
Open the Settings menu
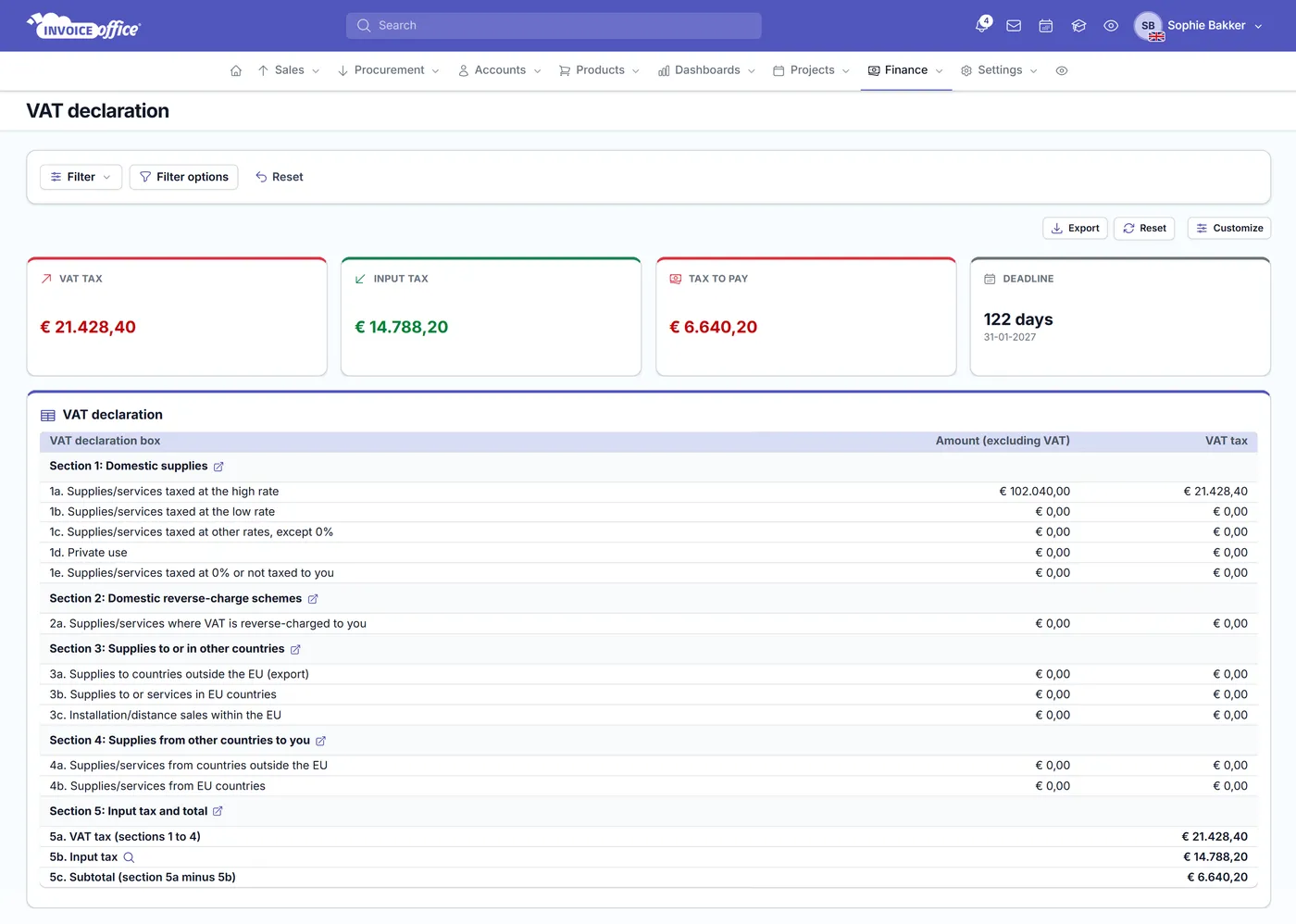tap(1000, 70)
